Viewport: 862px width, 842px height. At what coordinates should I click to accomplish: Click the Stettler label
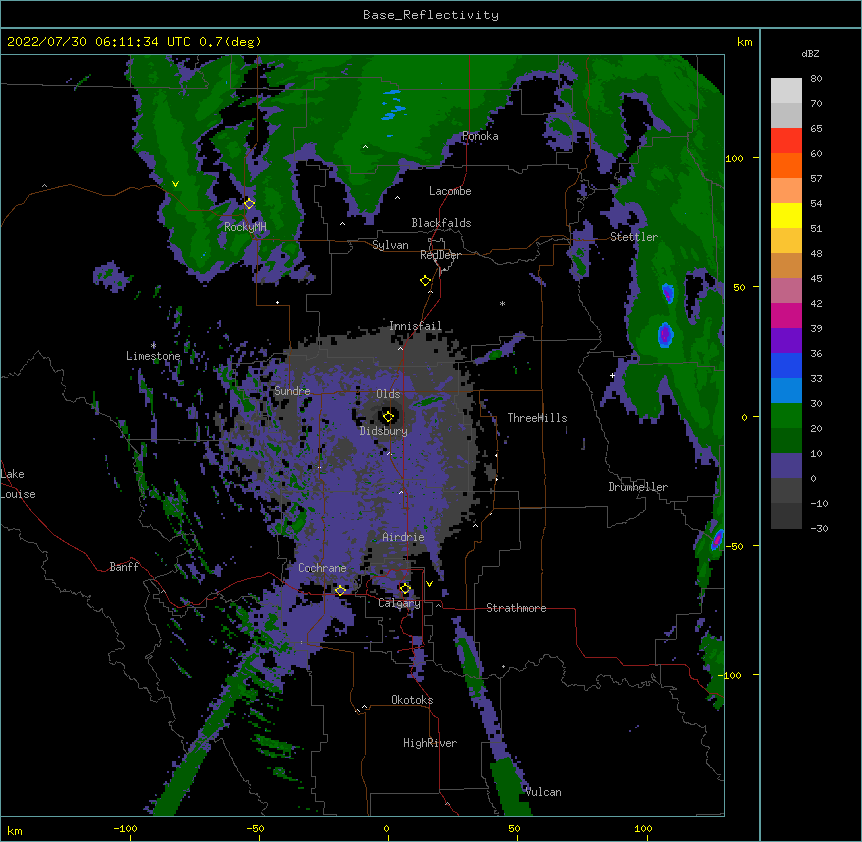pos(634,237)
